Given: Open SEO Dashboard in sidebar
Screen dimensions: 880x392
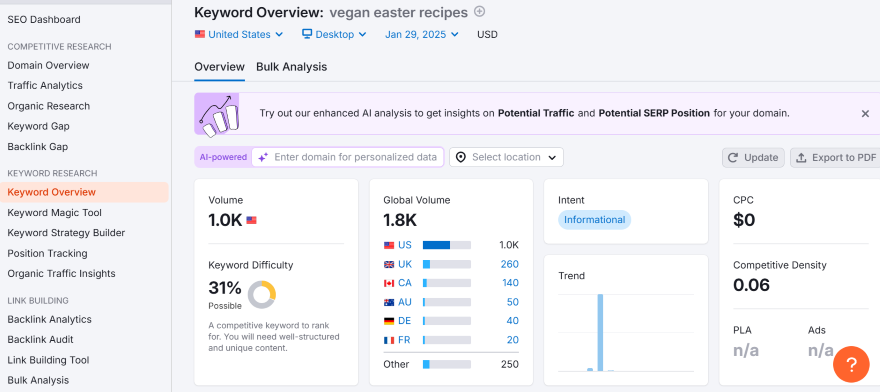Looking at the screenshot, I should [x=44, y=20].
